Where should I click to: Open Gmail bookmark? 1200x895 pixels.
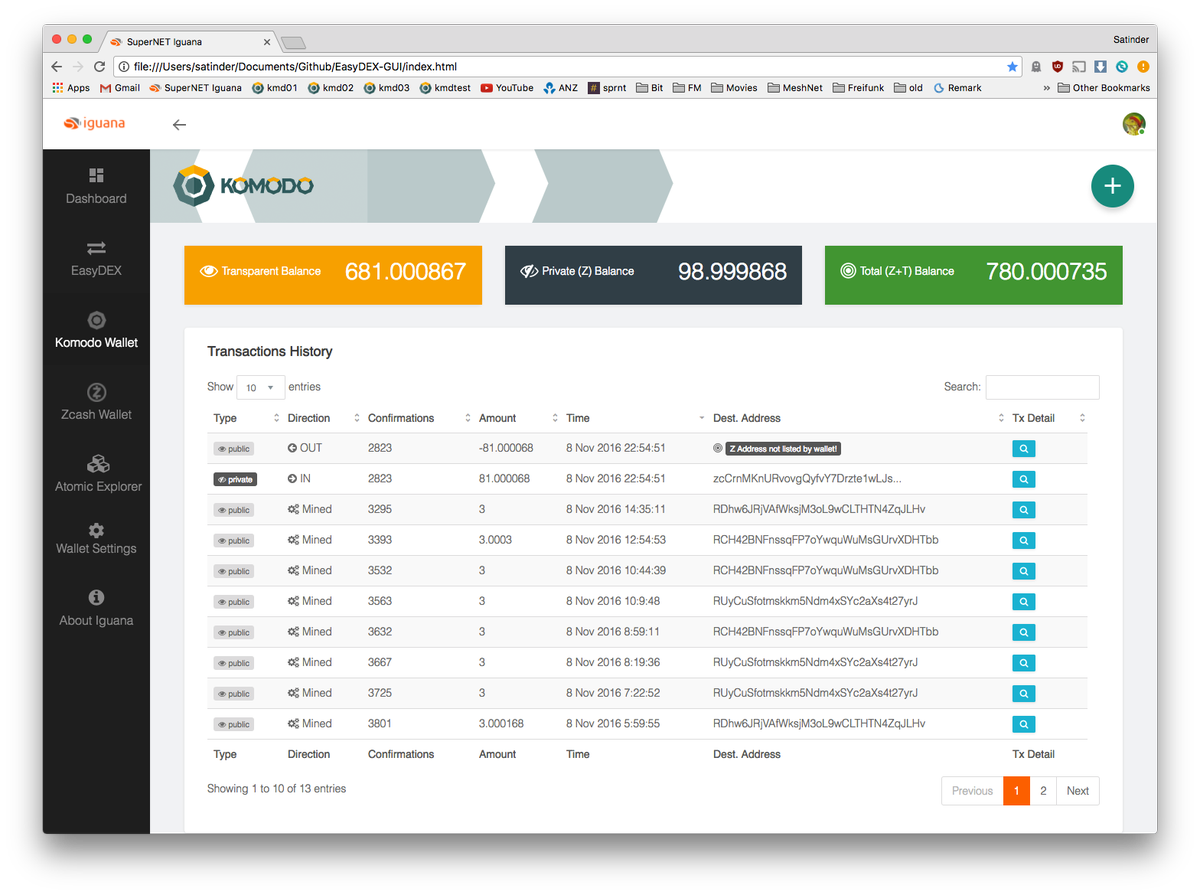pyautogui.click(x=120, y=88)
